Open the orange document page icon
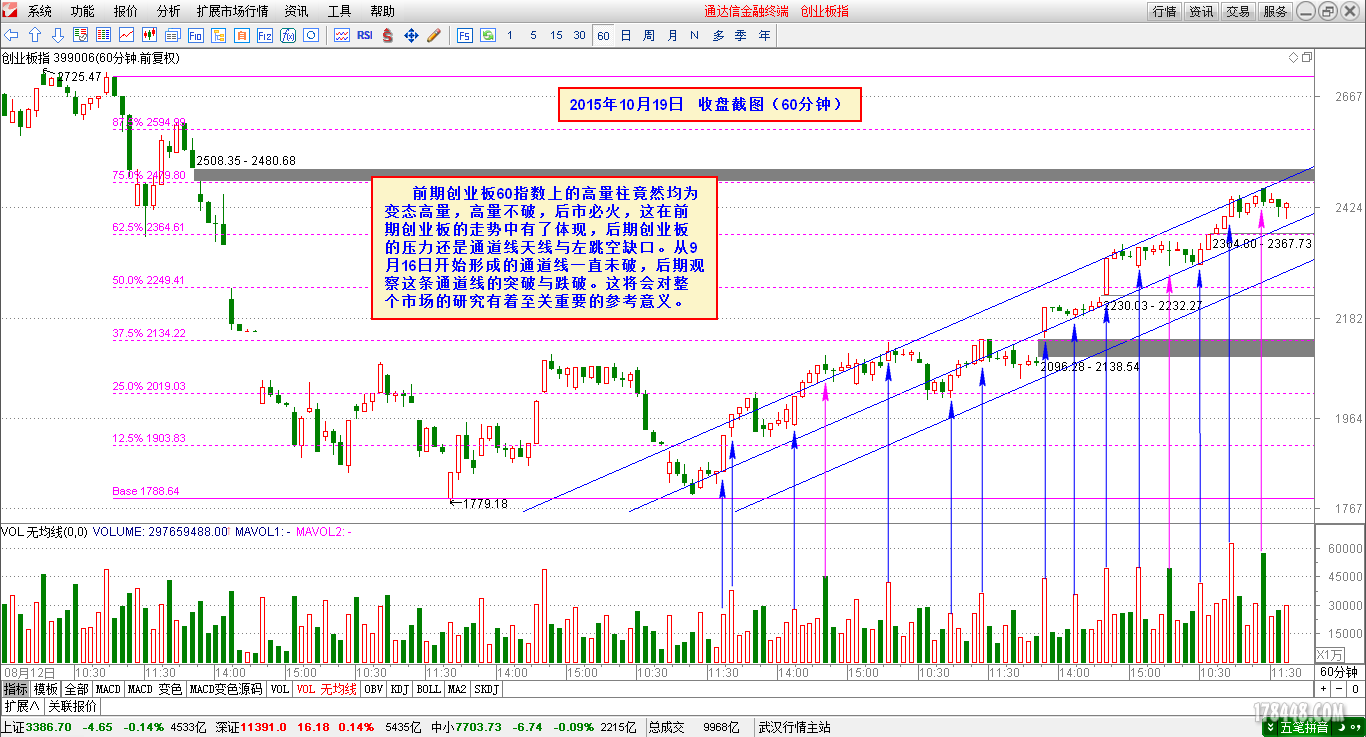This screenshot has width=1366, height=737. 241,35
